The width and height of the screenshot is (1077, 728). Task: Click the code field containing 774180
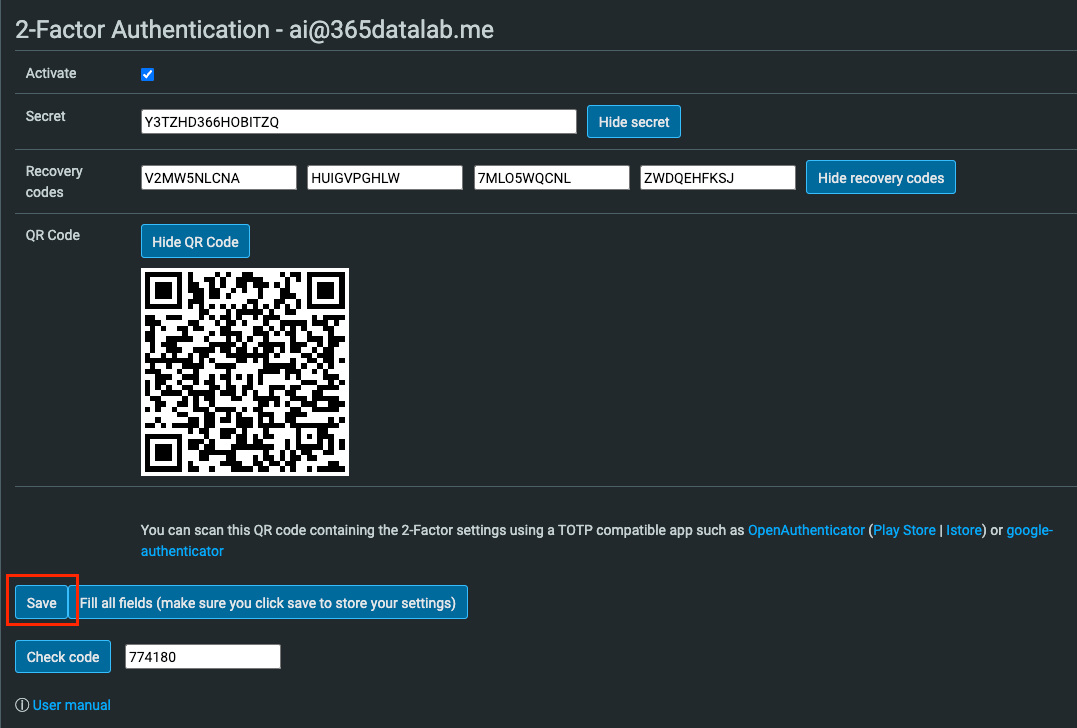pyautogui.click(x=203, y=657)
